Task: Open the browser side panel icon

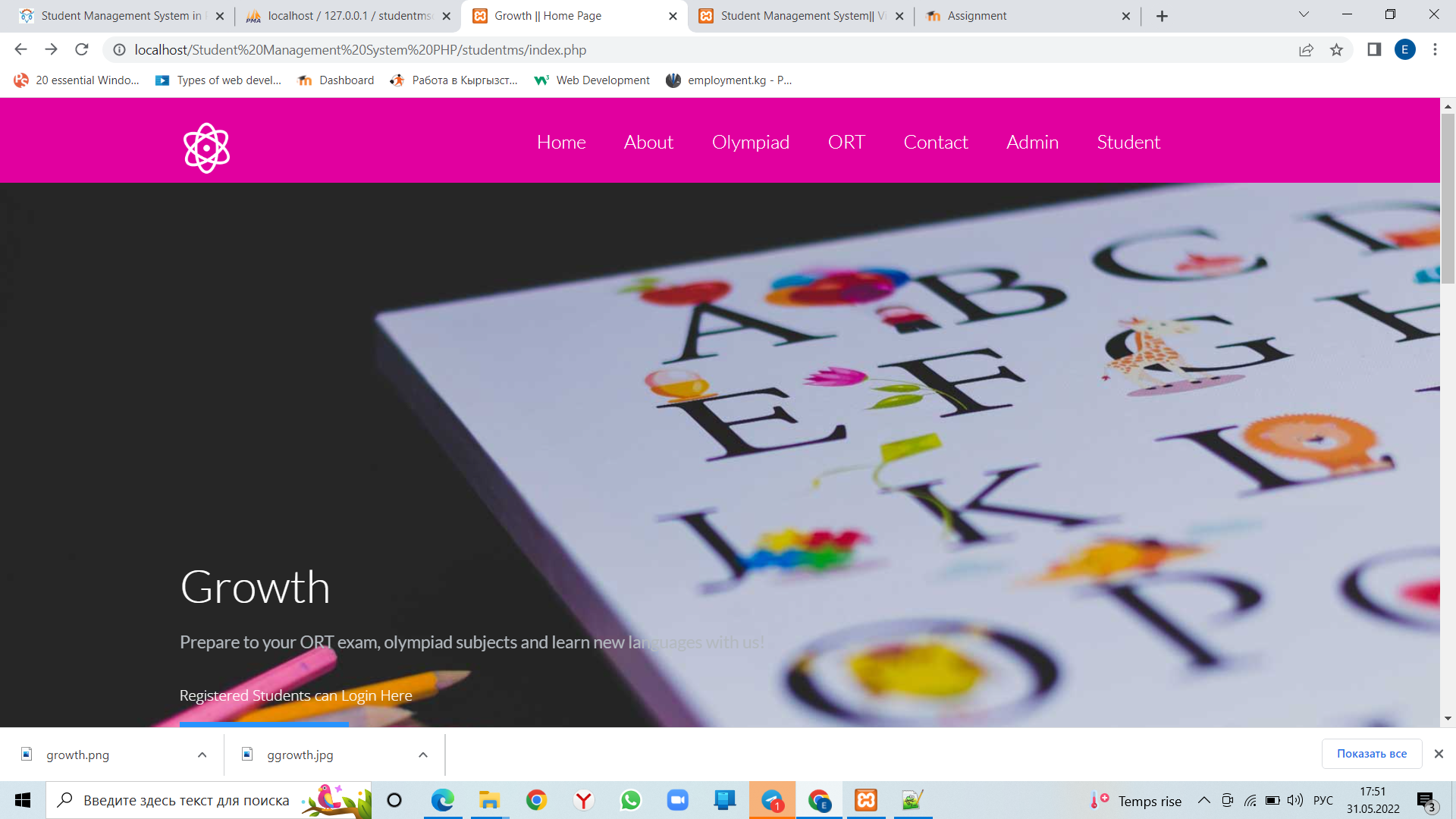Action: [x=1374, y=50]
